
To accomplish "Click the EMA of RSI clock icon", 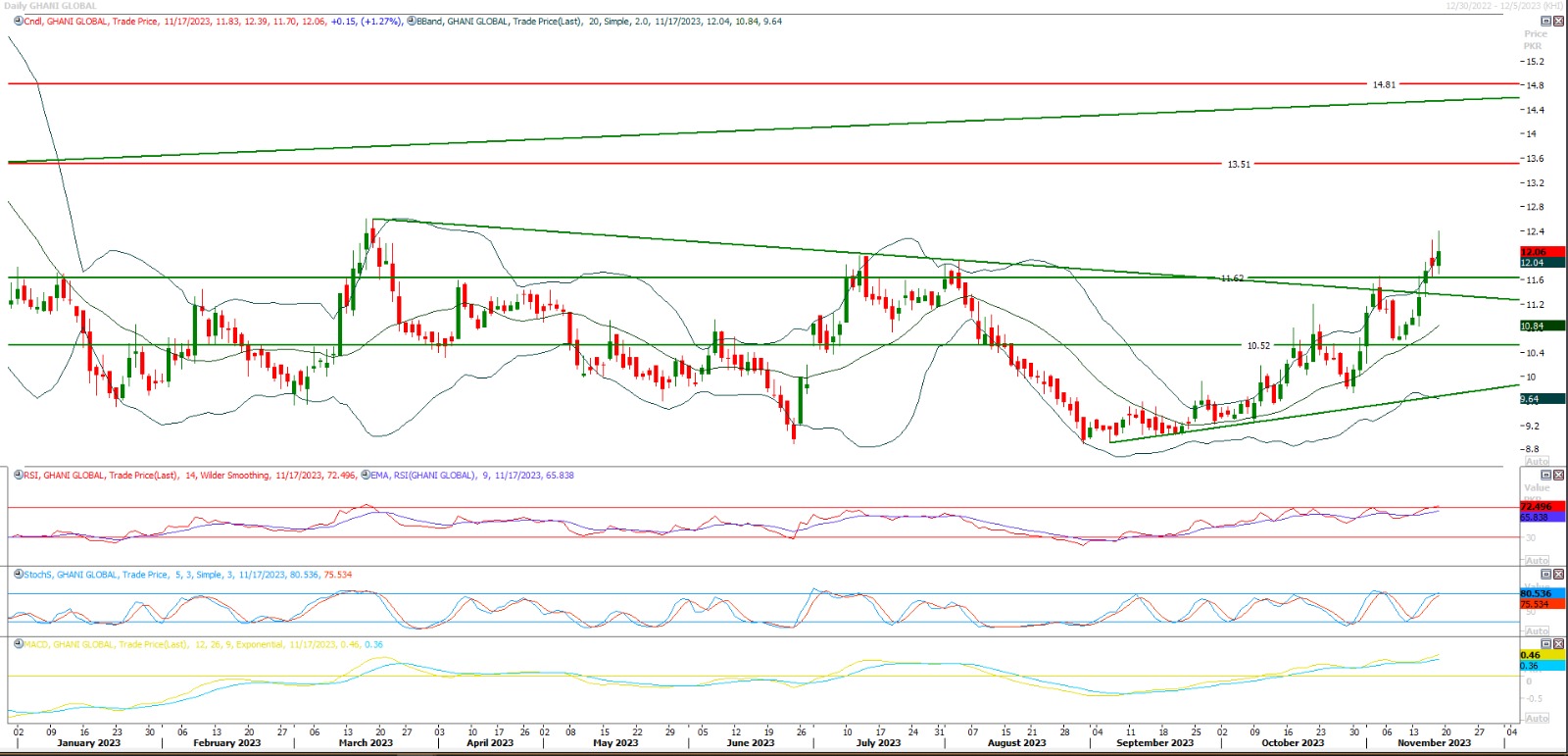I will coord(366,475).
